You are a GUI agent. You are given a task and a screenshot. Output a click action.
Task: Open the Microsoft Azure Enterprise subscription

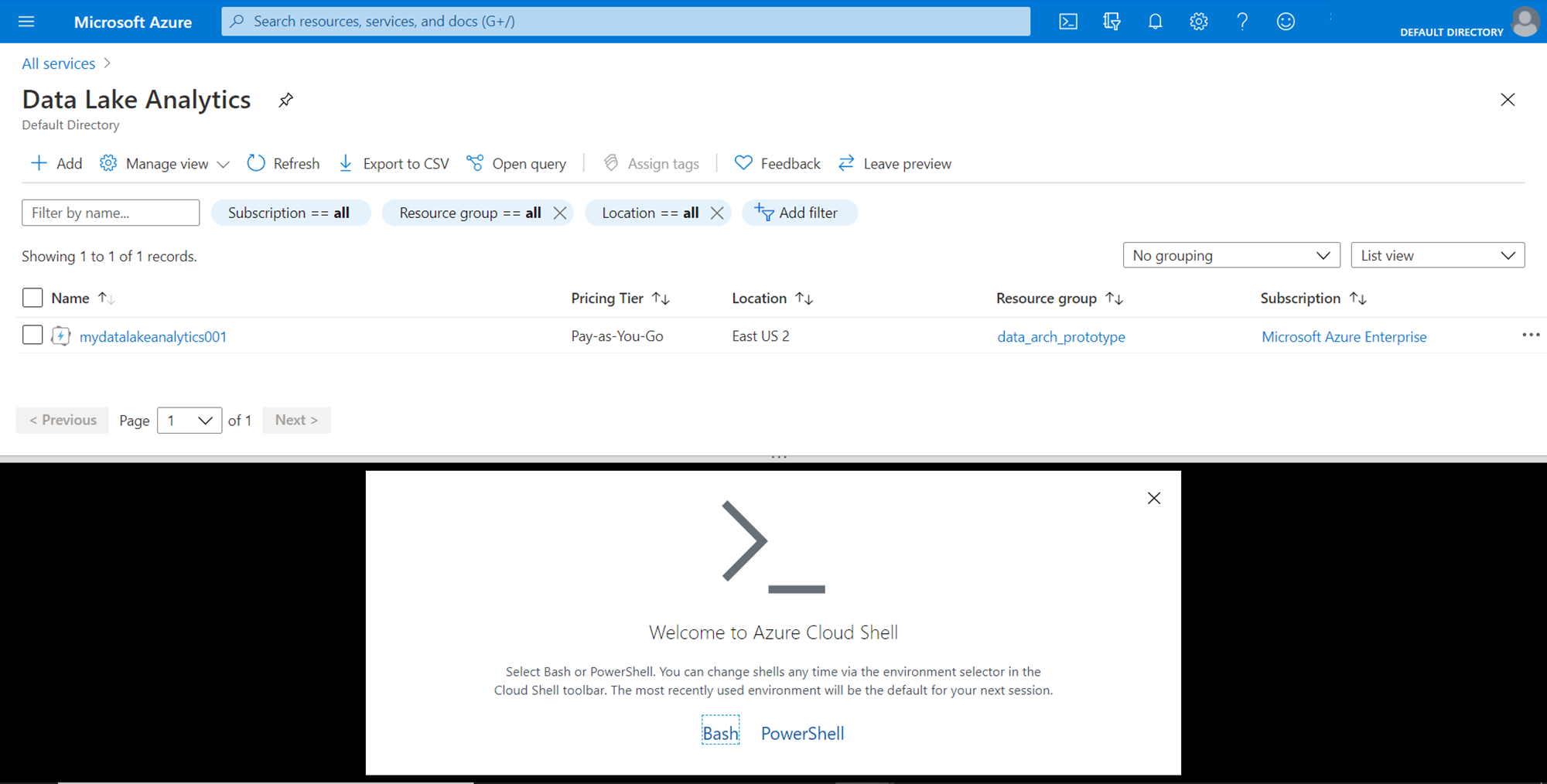[x=1344, y=336]
